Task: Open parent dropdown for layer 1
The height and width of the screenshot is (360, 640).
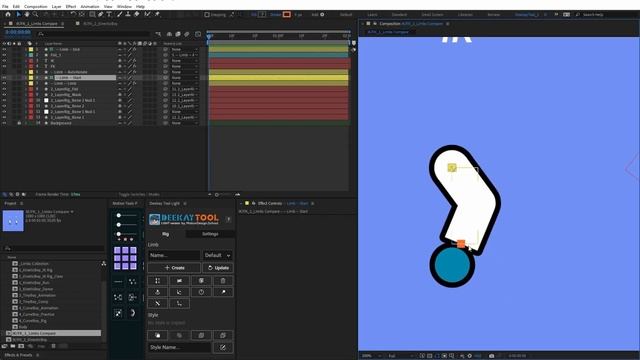Action: pyautogui.click(x=184, y=49)
